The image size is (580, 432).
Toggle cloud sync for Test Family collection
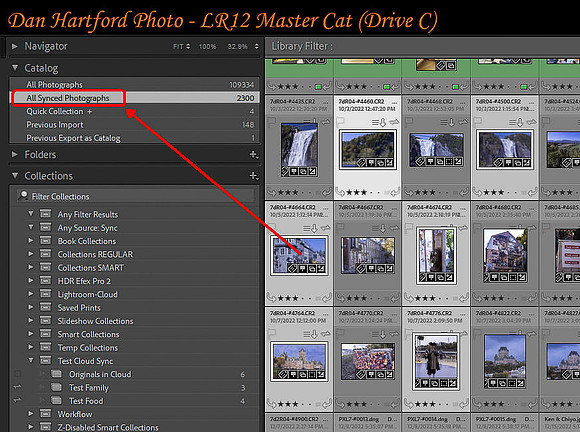pyautogui.click(x=17, y=387)
